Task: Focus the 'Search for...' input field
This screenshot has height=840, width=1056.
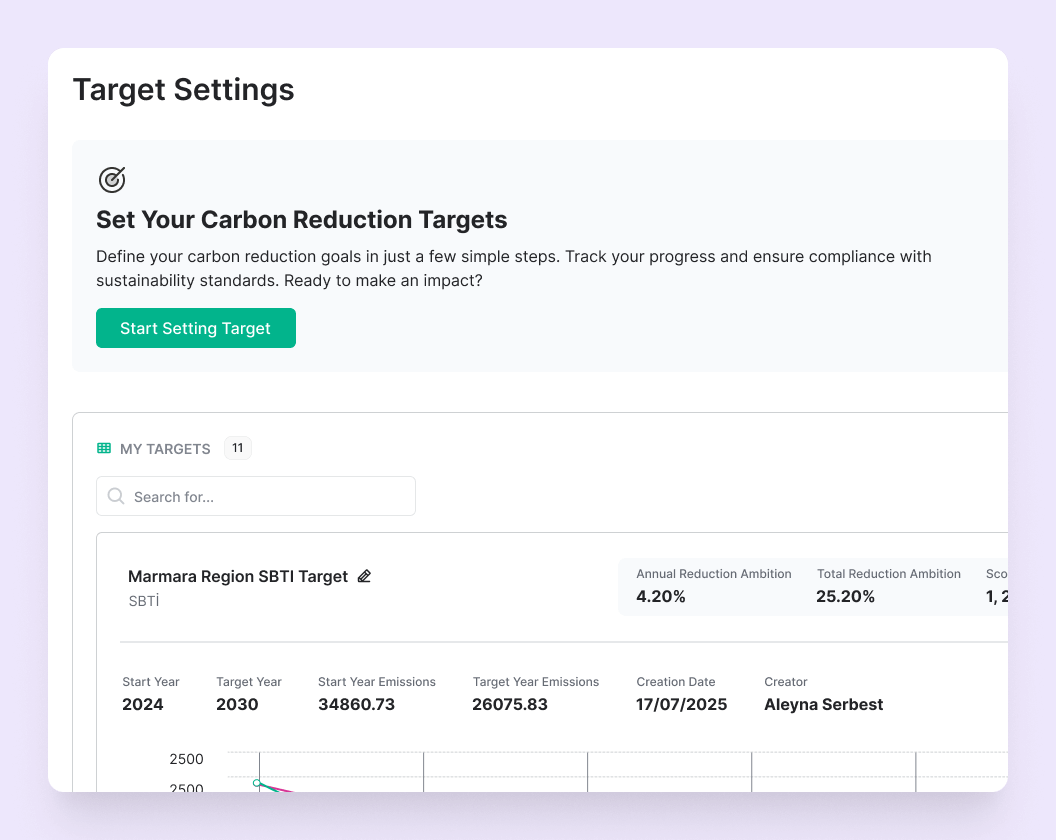Action: pos(265,496)
